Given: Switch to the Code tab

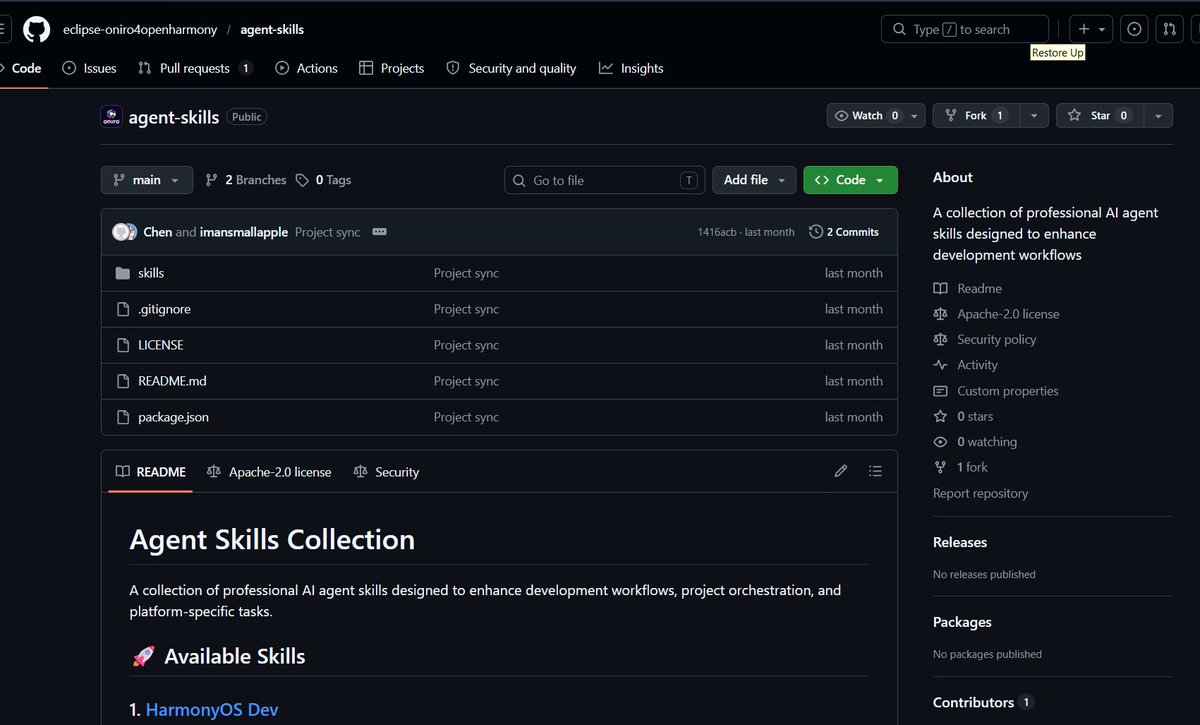Looking at the screenshot, I should [22, 68].
